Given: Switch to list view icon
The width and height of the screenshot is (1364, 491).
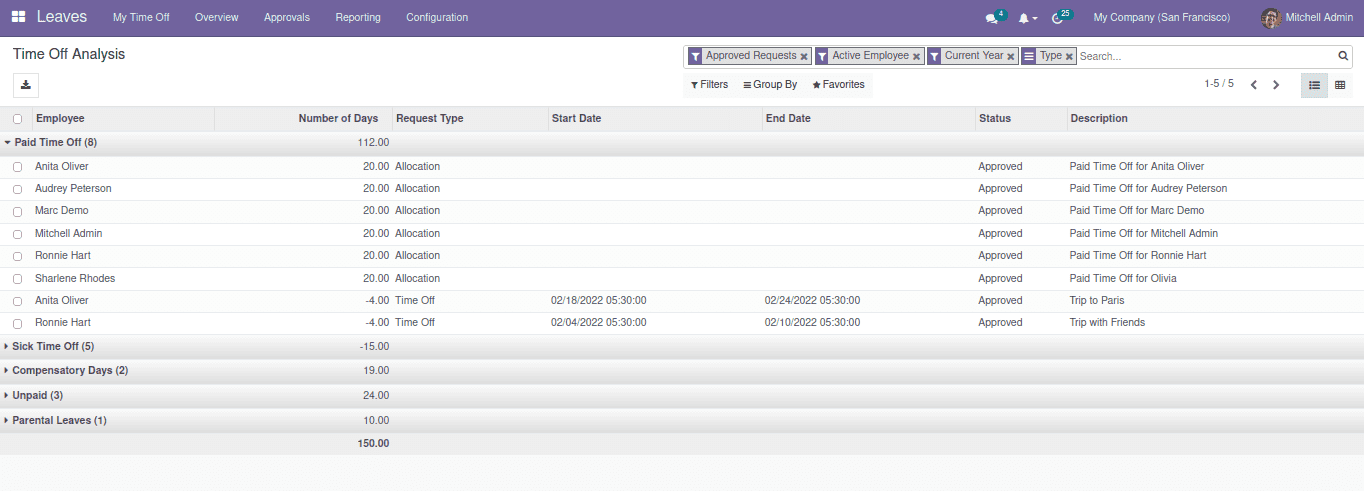Looking at the screenshot, I should click(1314, 85).
